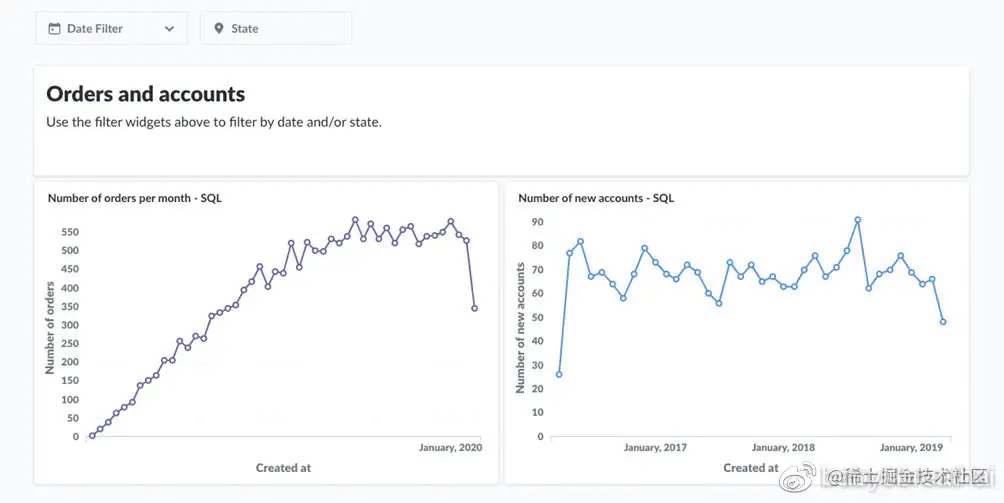Click the filter widgets description text

(x=214, y=122)
